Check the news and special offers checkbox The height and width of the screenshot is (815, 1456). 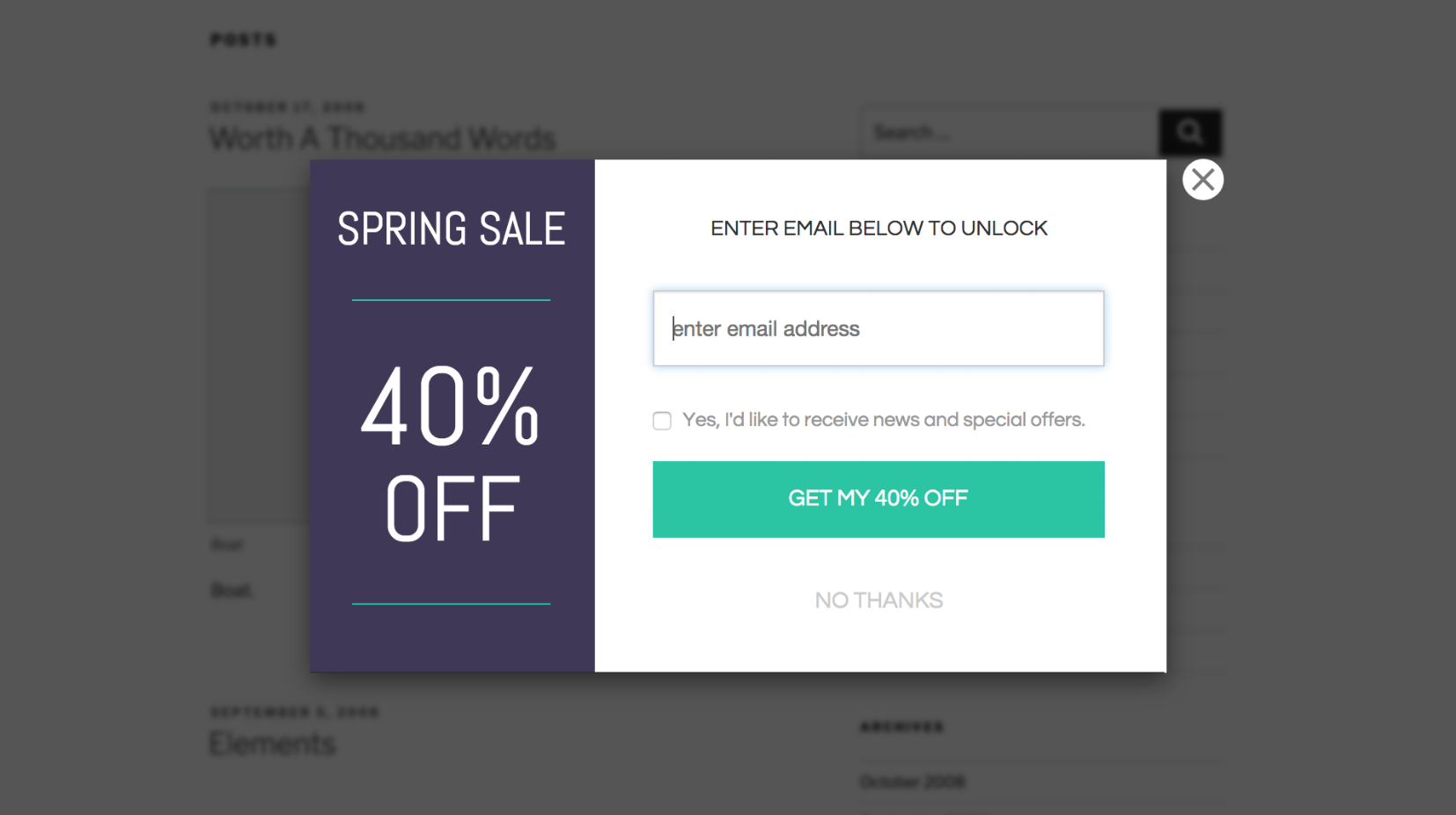(662, 421)
